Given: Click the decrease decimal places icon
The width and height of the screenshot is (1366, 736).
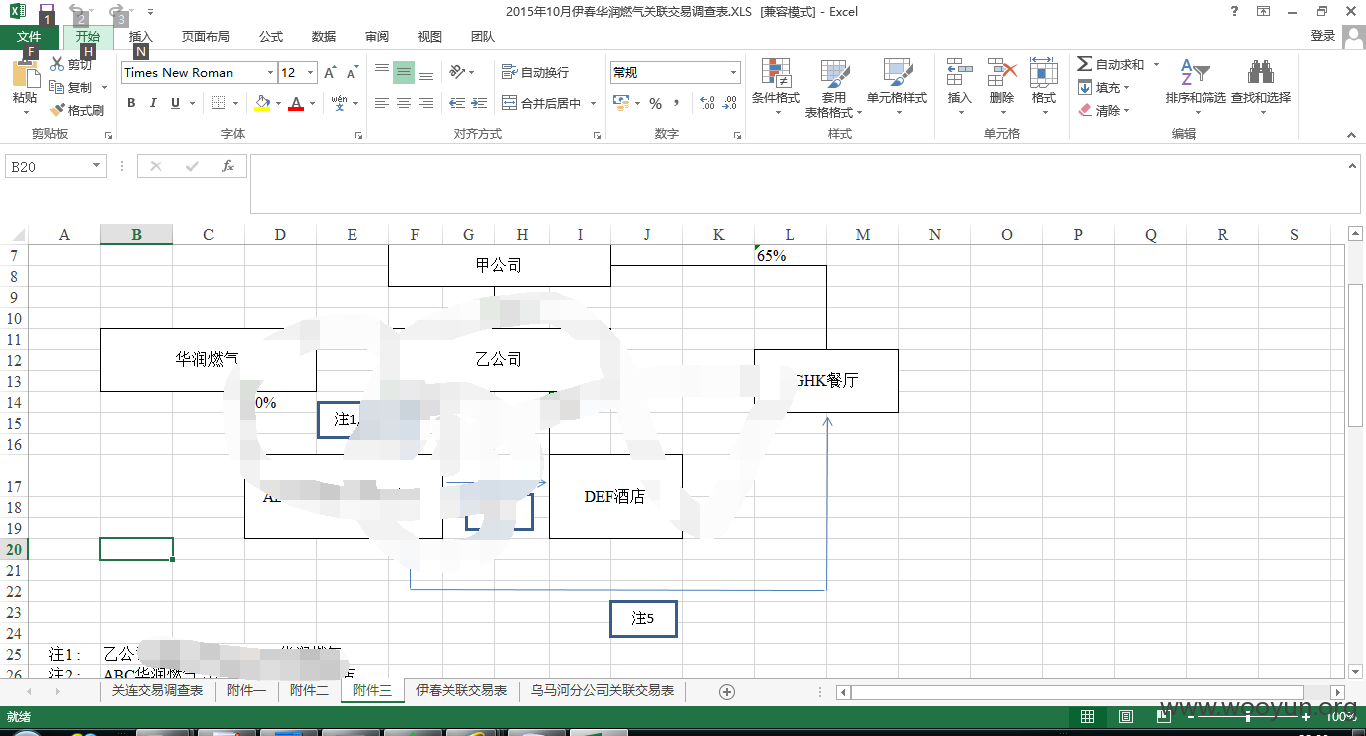Looking at the screenshot, I should coord(730,103).
